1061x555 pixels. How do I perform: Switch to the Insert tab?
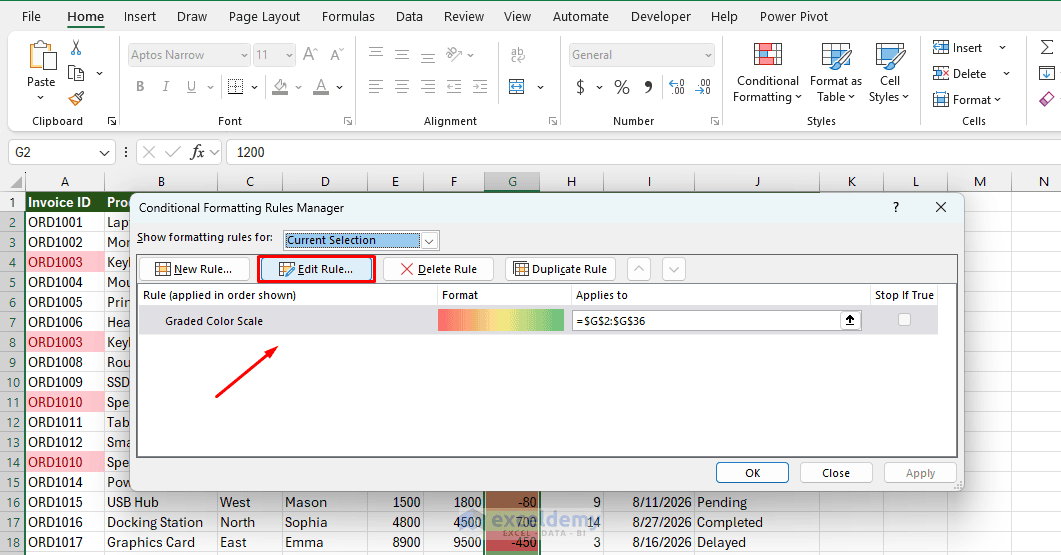pos(139,16)
